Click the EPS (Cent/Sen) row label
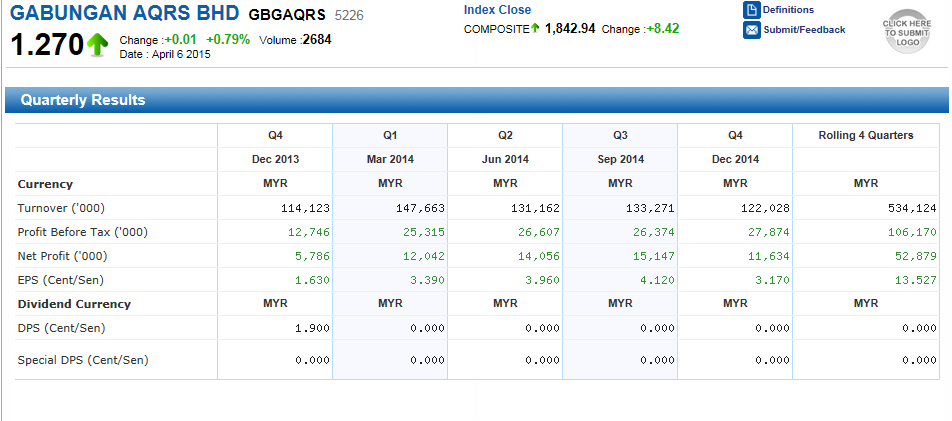This screenshot has width=952, height=421. (61, 280)
